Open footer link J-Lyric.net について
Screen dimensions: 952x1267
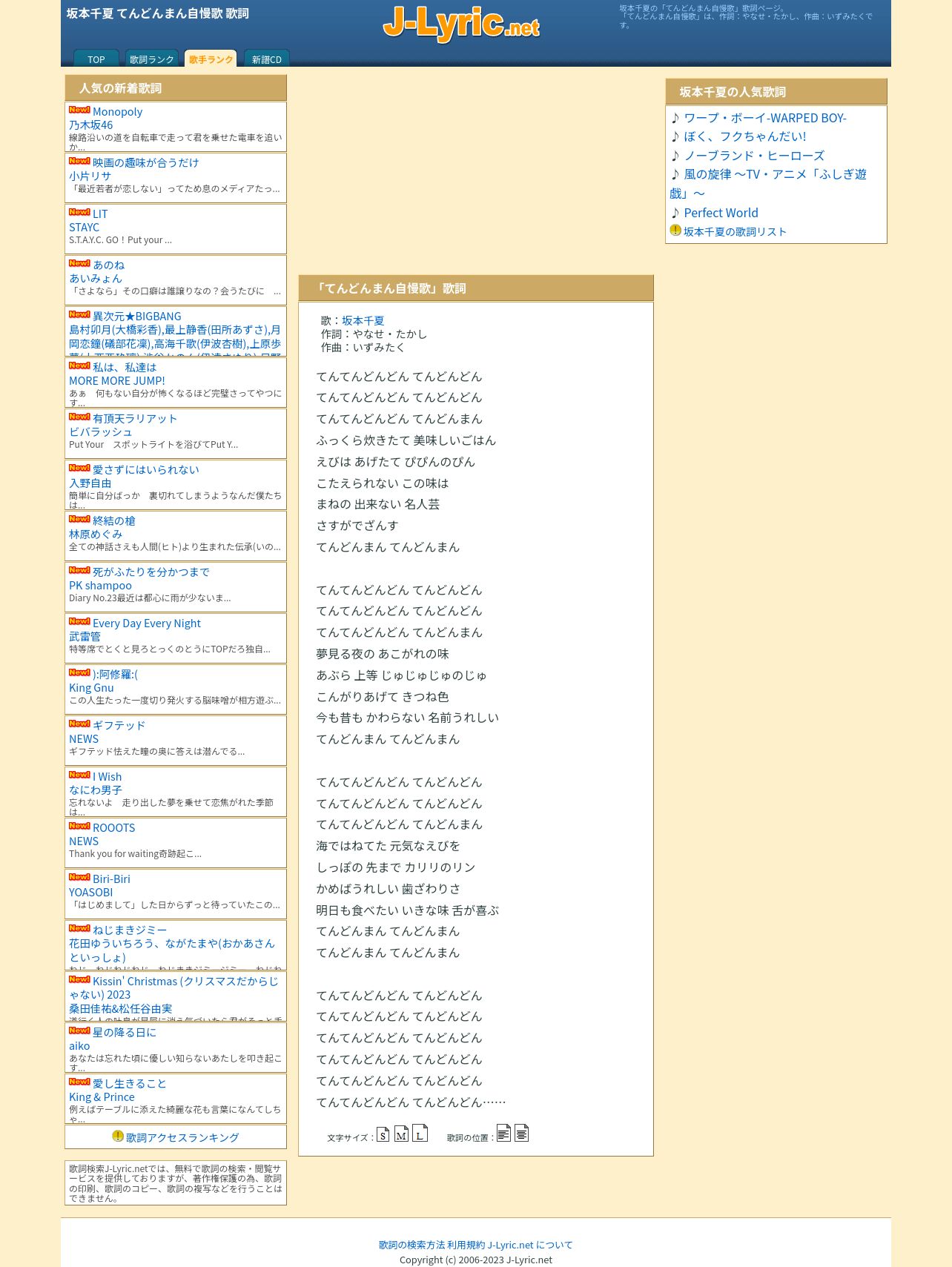(530, 1245)
